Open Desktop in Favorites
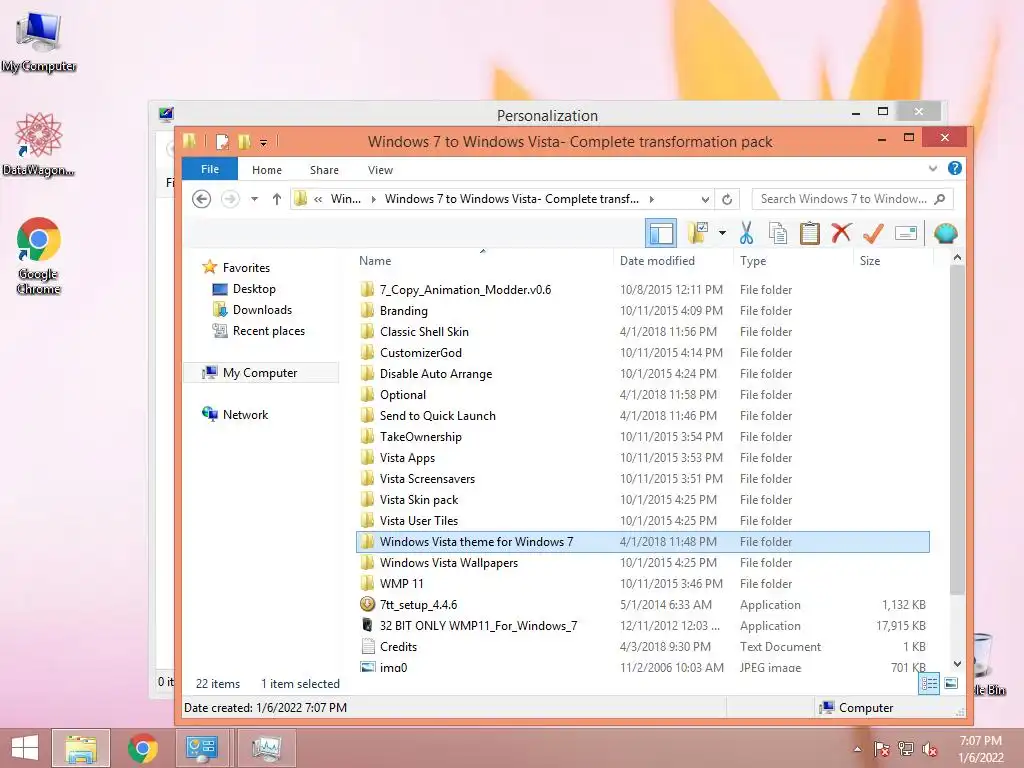Screen dimensions: 1024x768 (254, 289)
